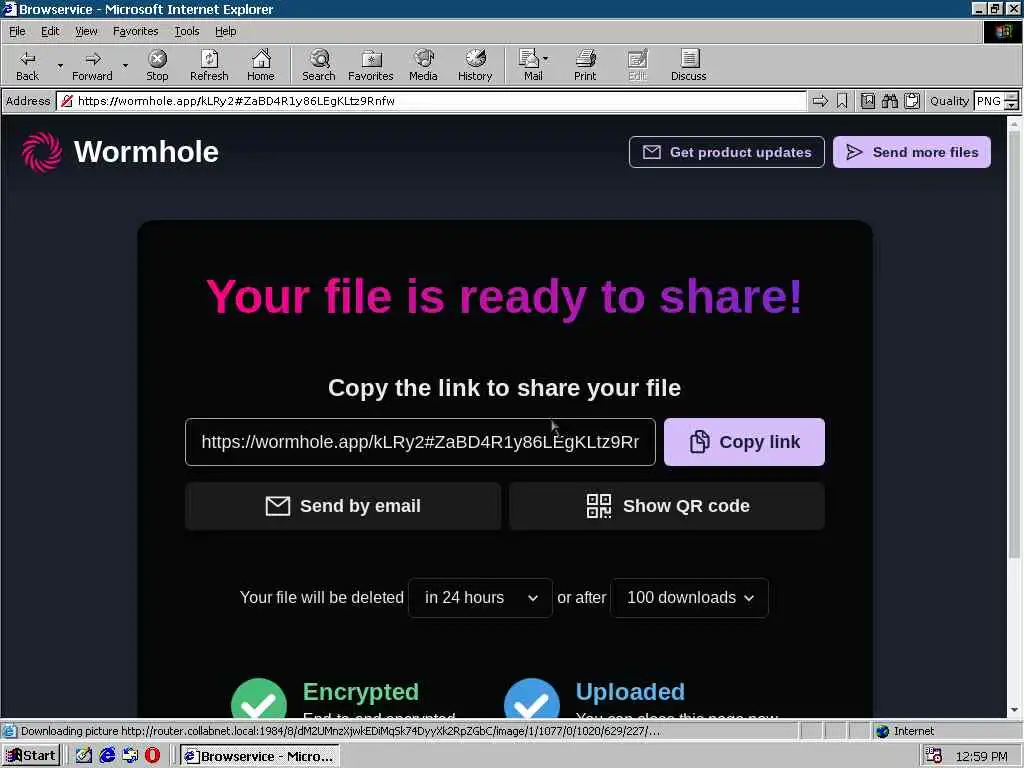Open the View menu
This screenshot has width=1024, height=768.
coord(86,31)
